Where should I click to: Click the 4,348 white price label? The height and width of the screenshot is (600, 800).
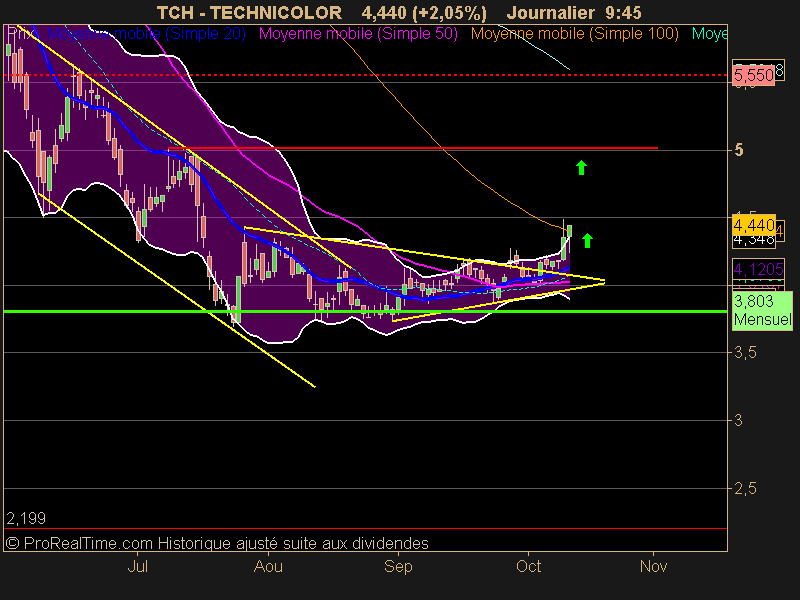pyautogui.click(x=754, y=240)
